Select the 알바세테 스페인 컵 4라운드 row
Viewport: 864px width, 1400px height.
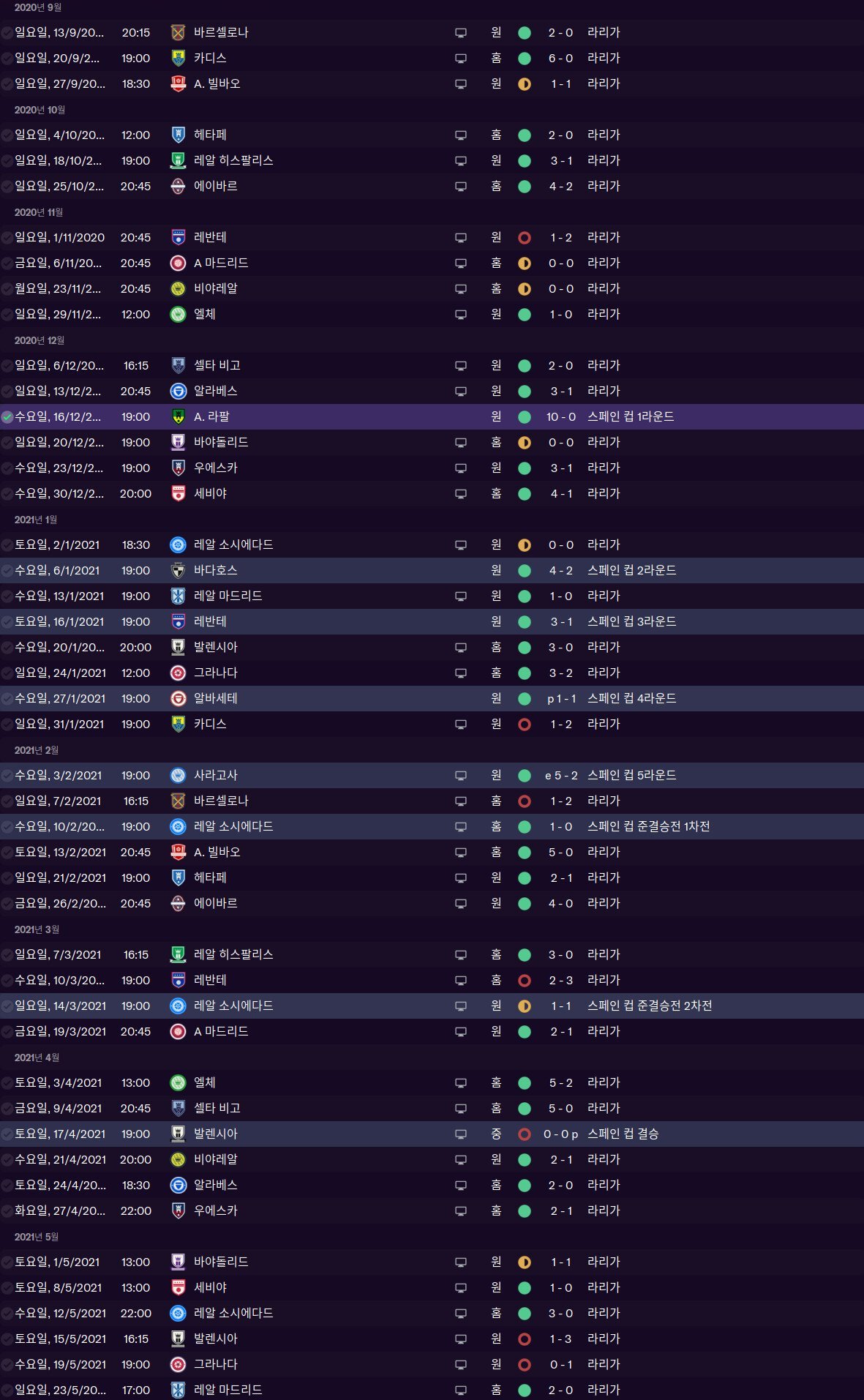(432, 699)
